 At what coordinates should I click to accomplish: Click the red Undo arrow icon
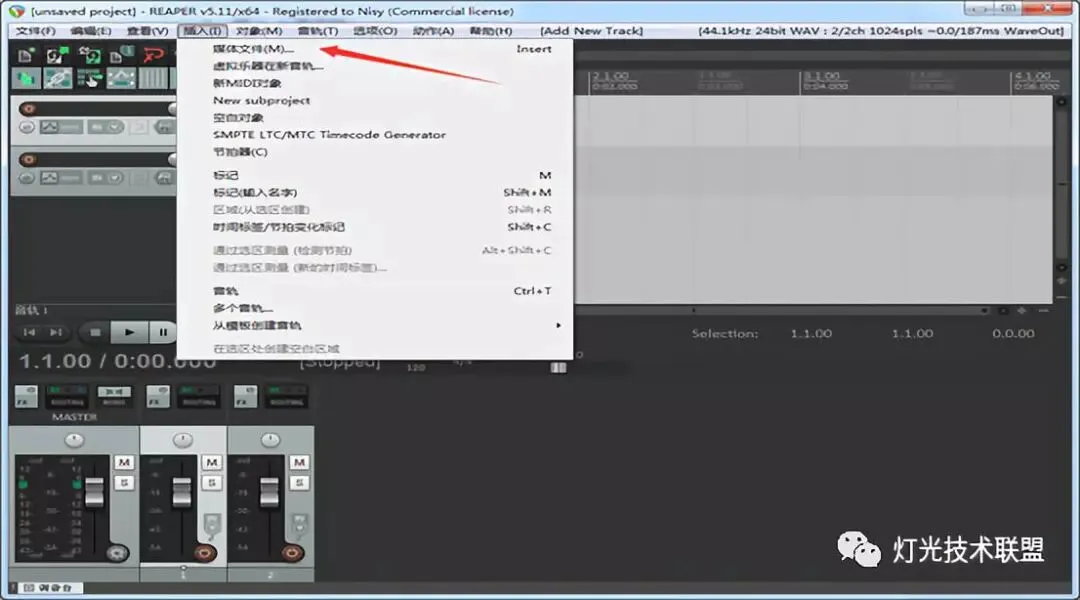click(x=153, y=54)
